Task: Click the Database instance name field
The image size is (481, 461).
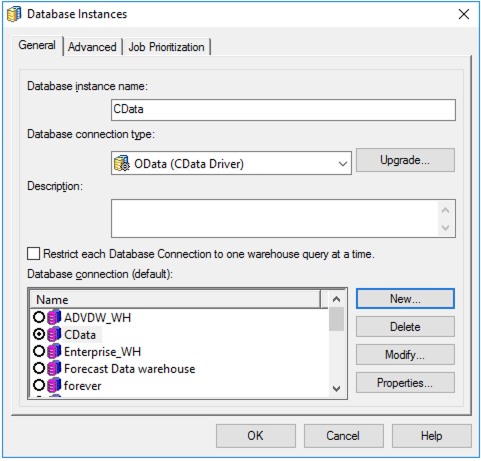Action: point(283,110)
